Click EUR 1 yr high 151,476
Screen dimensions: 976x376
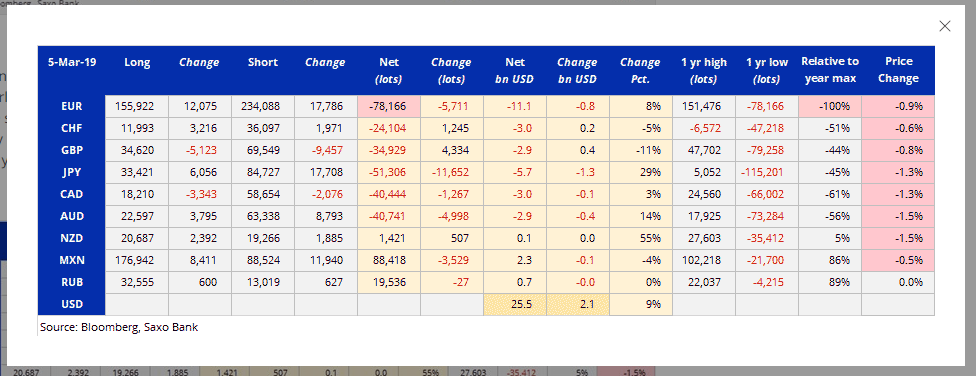[703, 106]
